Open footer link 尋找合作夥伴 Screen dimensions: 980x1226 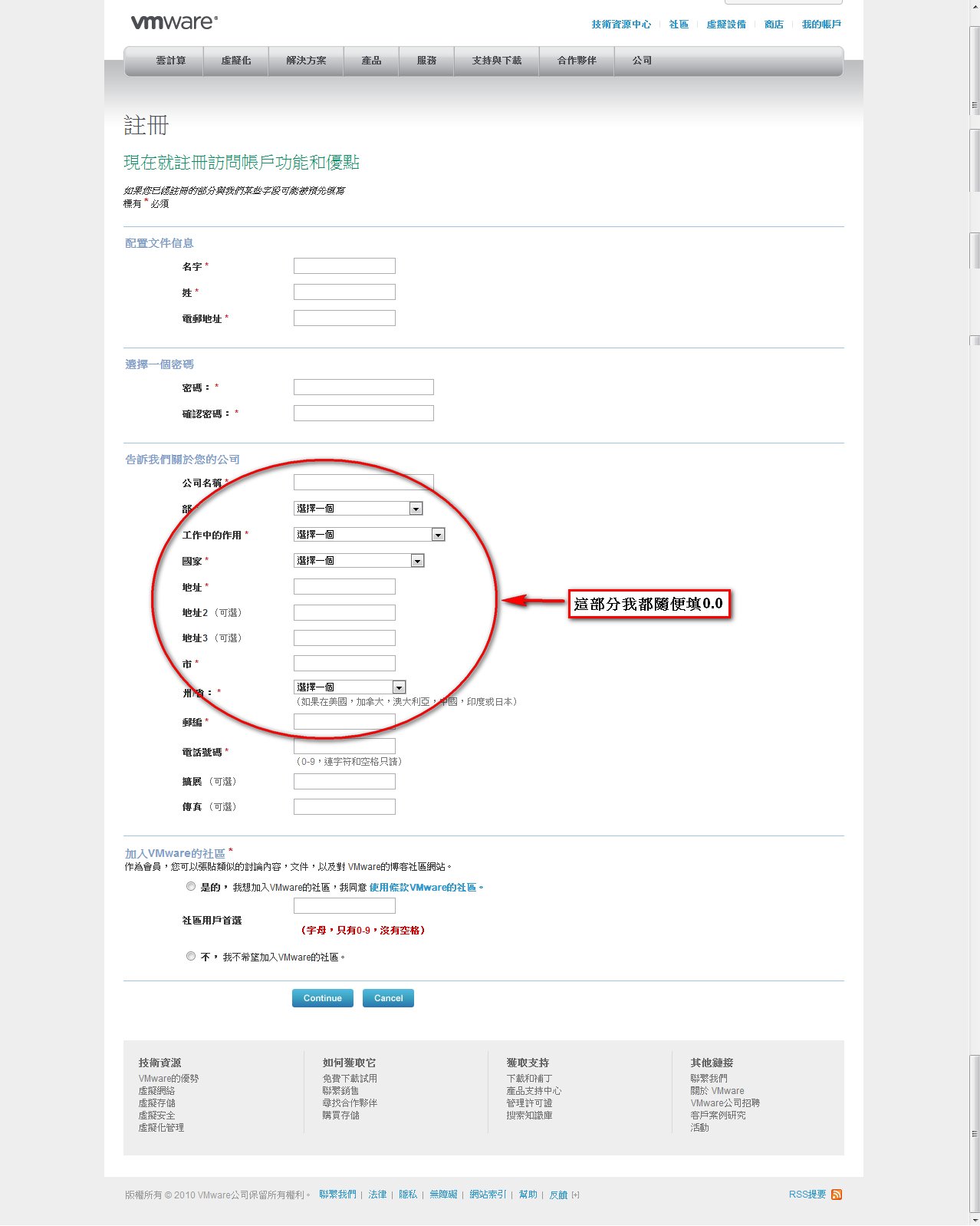click(x=350, y=1103)
